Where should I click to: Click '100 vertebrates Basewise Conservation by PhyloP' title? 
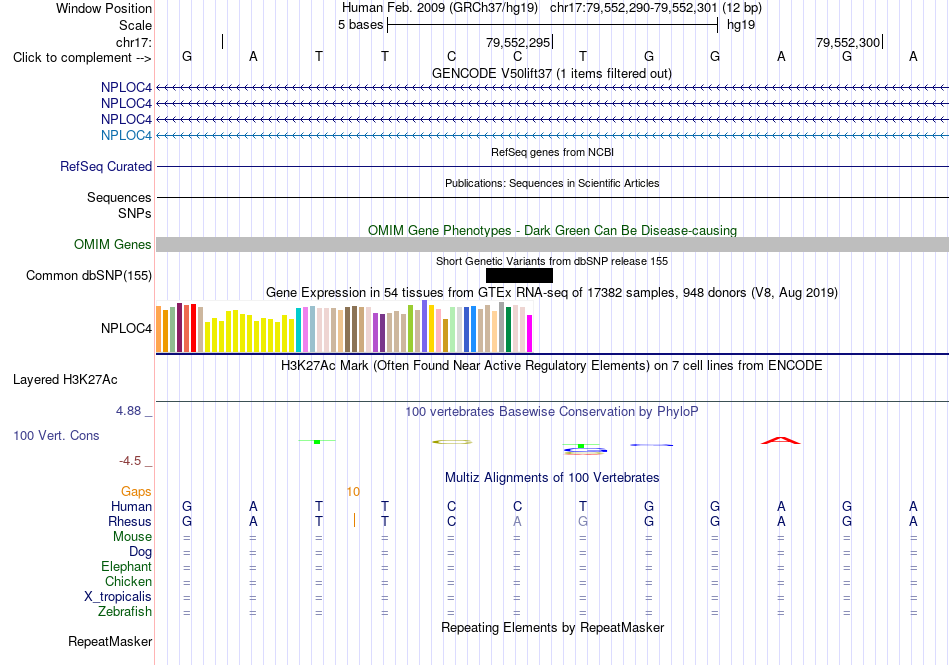[x=552, y=412]
